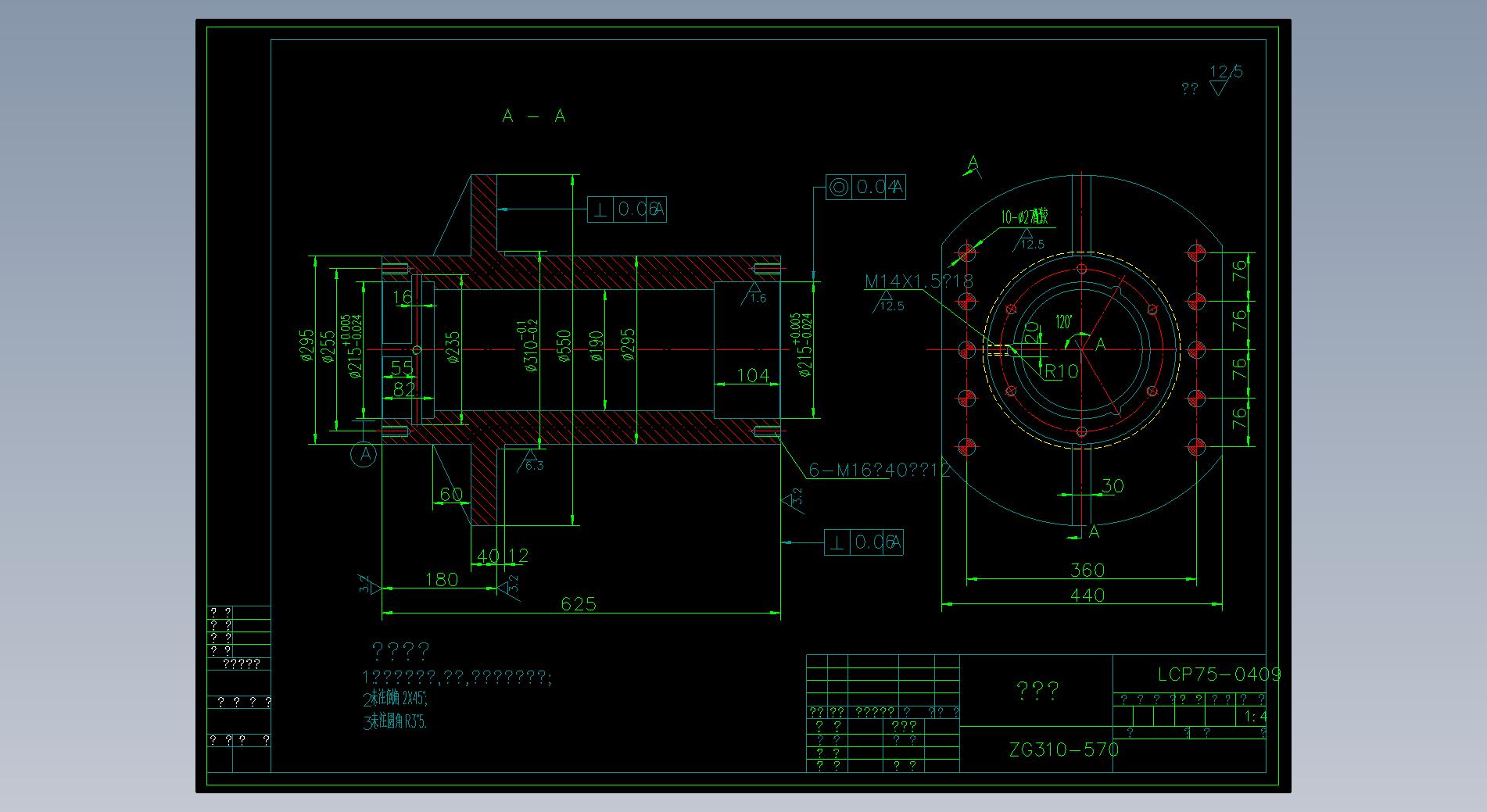The image size is (1487, 812).
Task: Pick the 55 depth dimension
Action: click(x=401, y=368)
